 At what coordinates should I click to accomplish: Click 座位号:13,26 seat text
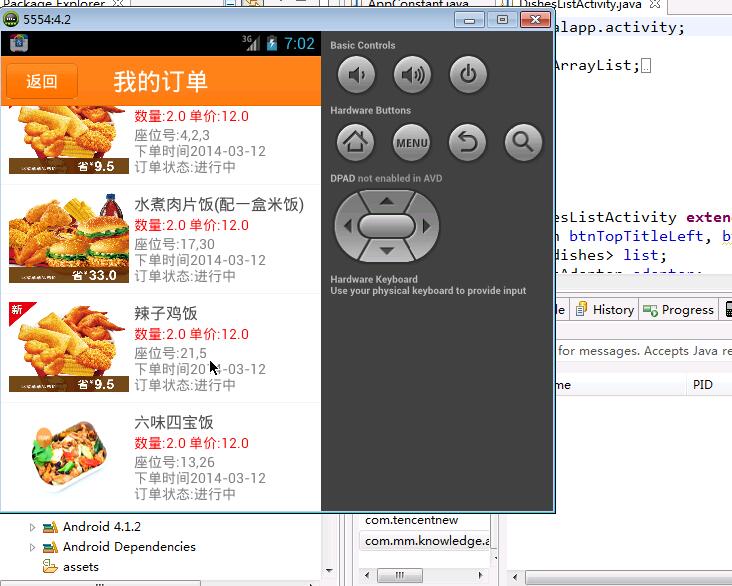[175, 462]
